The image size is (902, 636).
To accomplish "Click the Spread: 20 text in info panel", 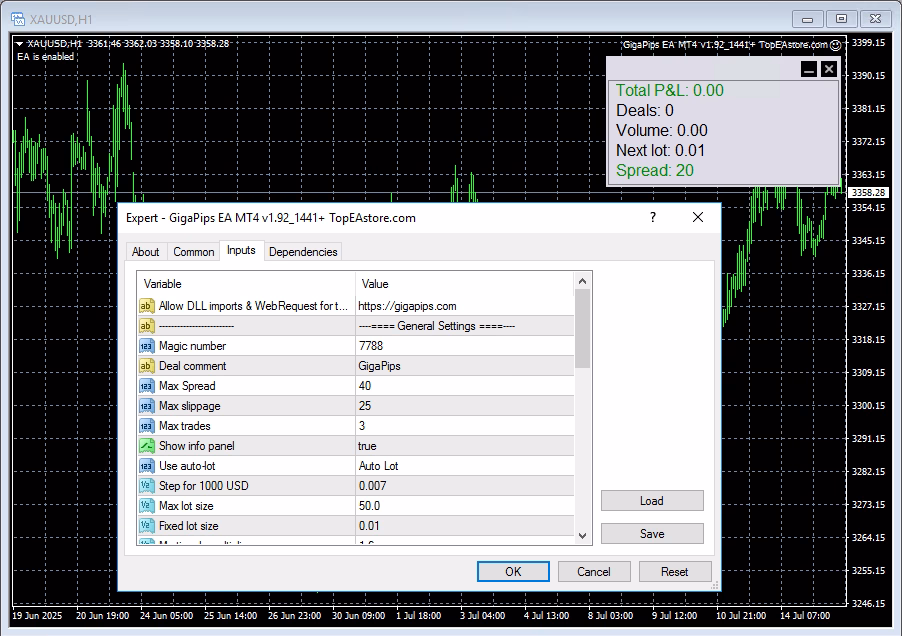I will click(655, 170).
